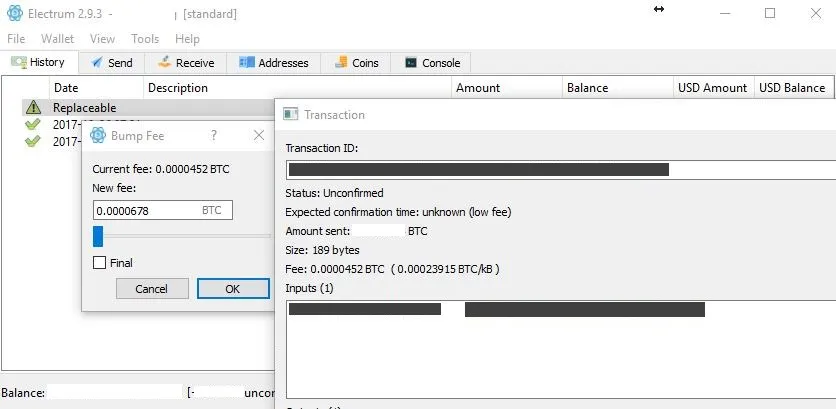Click the Inputs list box
This screenshot has height=409, width=836.
(x=561, y=349)
